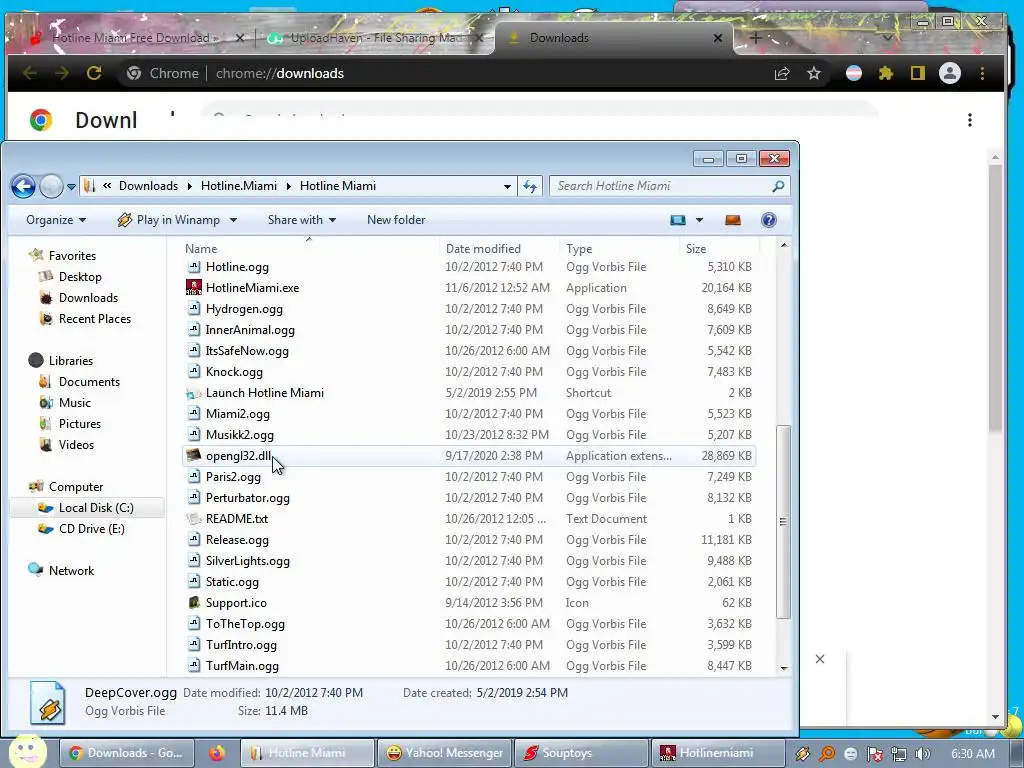Screen dimensions: 1024x768
Task: Select Computer in navigation pane
Action: click(76, 487)
